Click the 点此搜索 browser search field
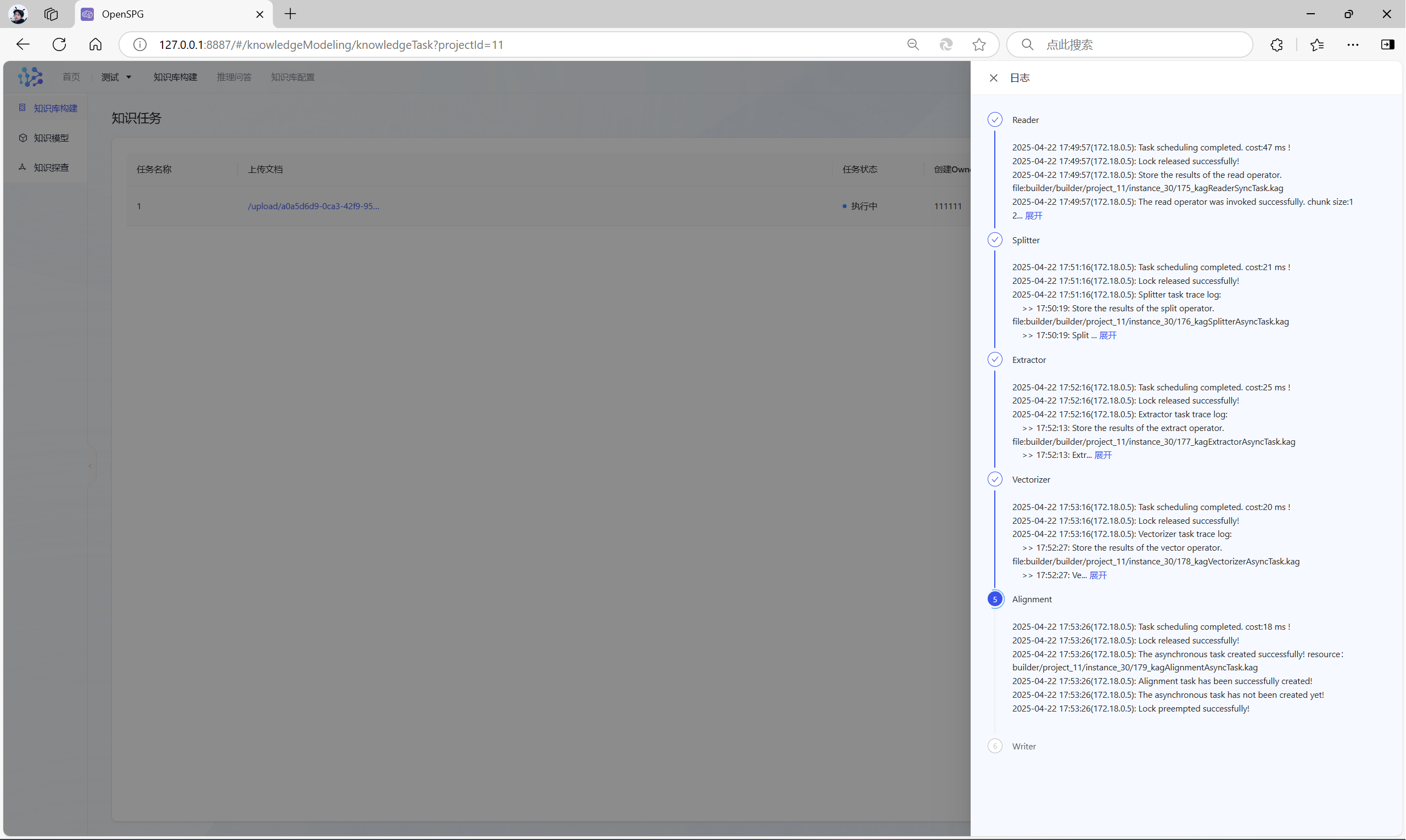Image resolution: width=1406 pixels, height=840 pixels. (1138, 44)
